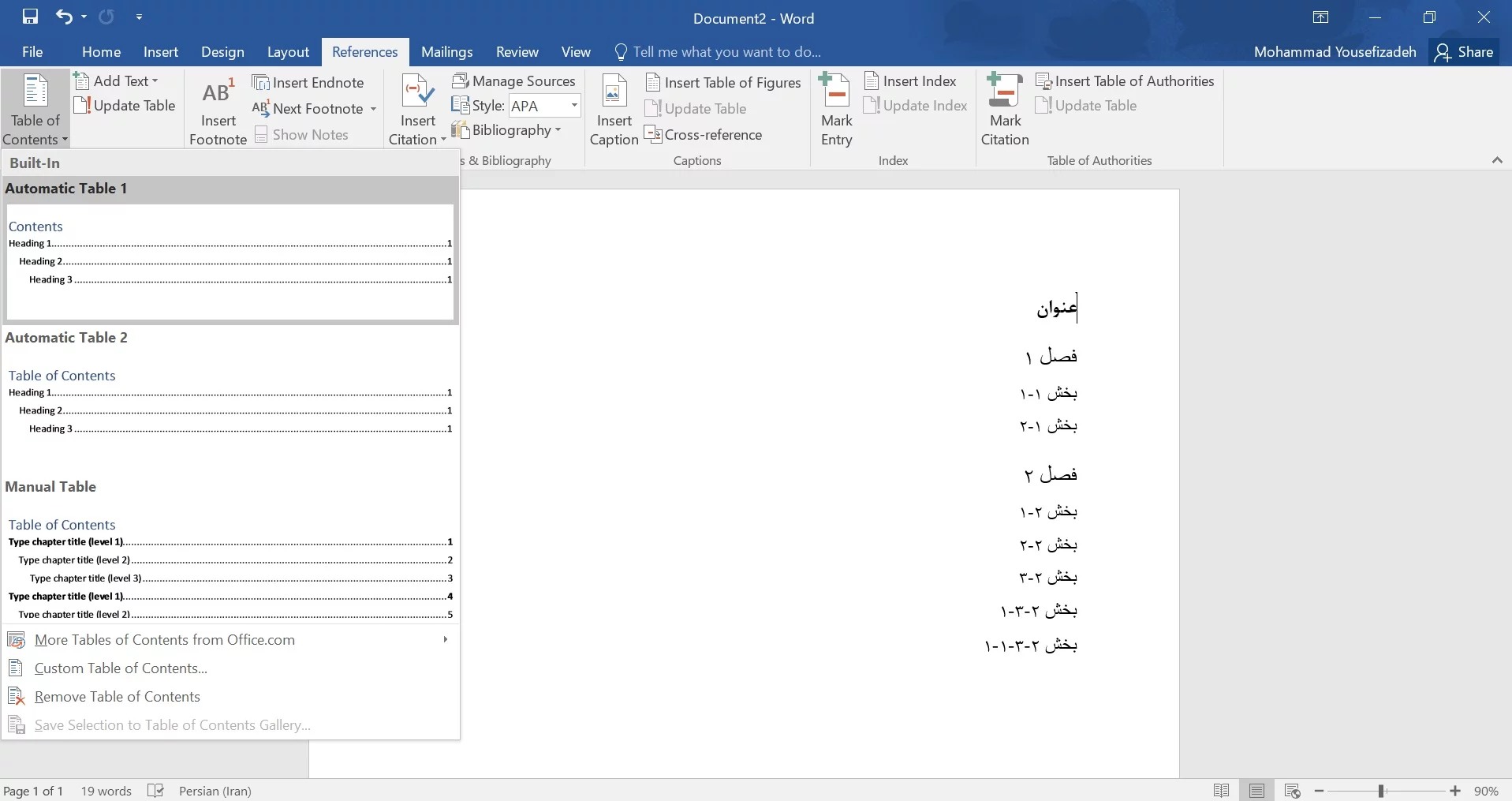Collapse the ribbon with the chevron arrow
The height and width of the screenshot is (801, 1512).
coord(1497,160)
